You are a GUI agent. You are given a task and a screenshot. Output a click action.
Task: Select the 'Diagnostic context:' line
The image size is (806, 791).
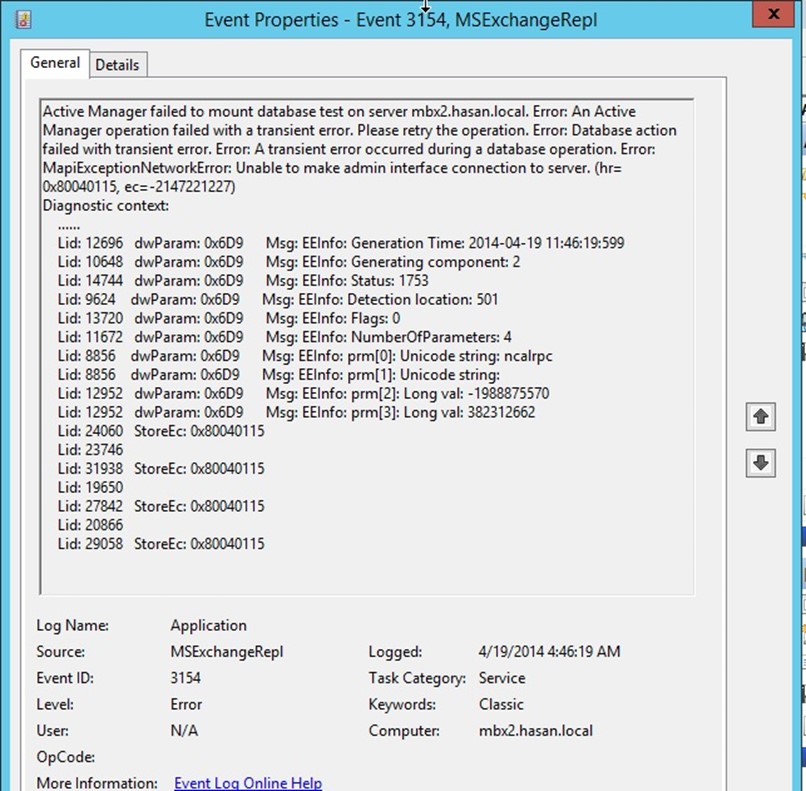pyautogui.click(x=105, y=206)
